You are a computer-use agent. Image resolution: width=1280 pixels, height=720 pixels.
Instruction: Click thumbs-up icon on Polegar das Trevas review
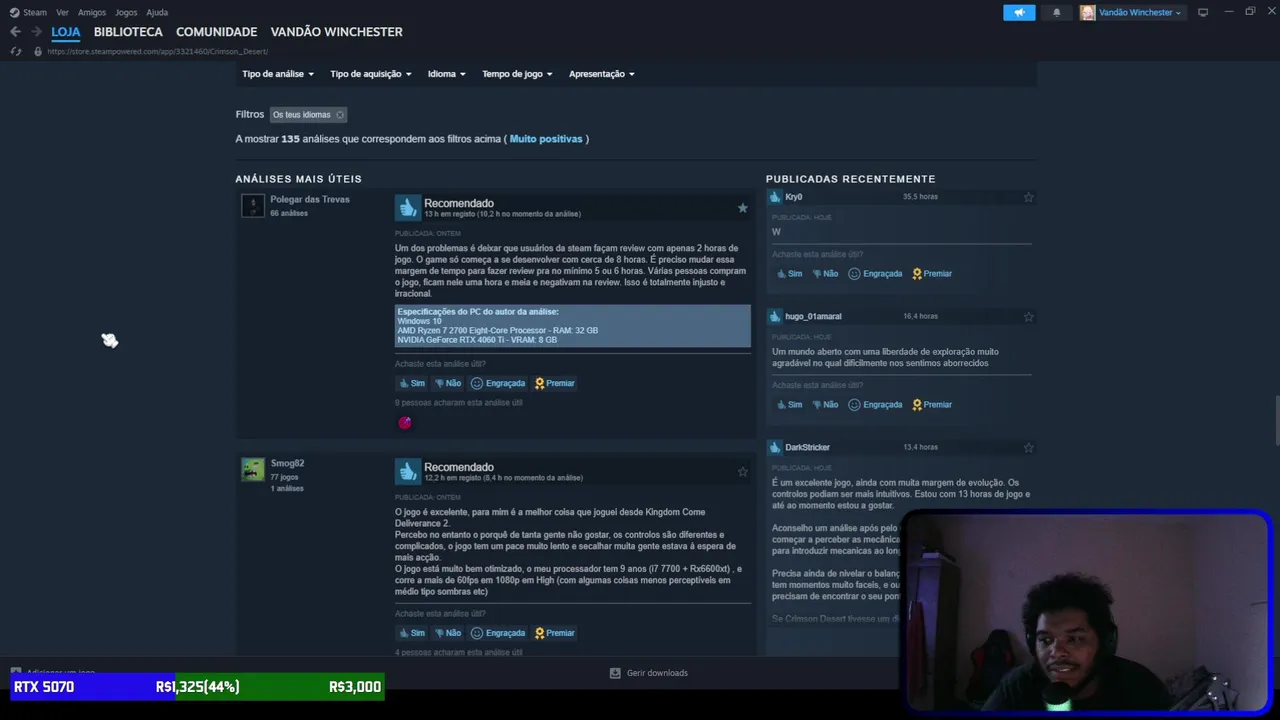point(408,207)
